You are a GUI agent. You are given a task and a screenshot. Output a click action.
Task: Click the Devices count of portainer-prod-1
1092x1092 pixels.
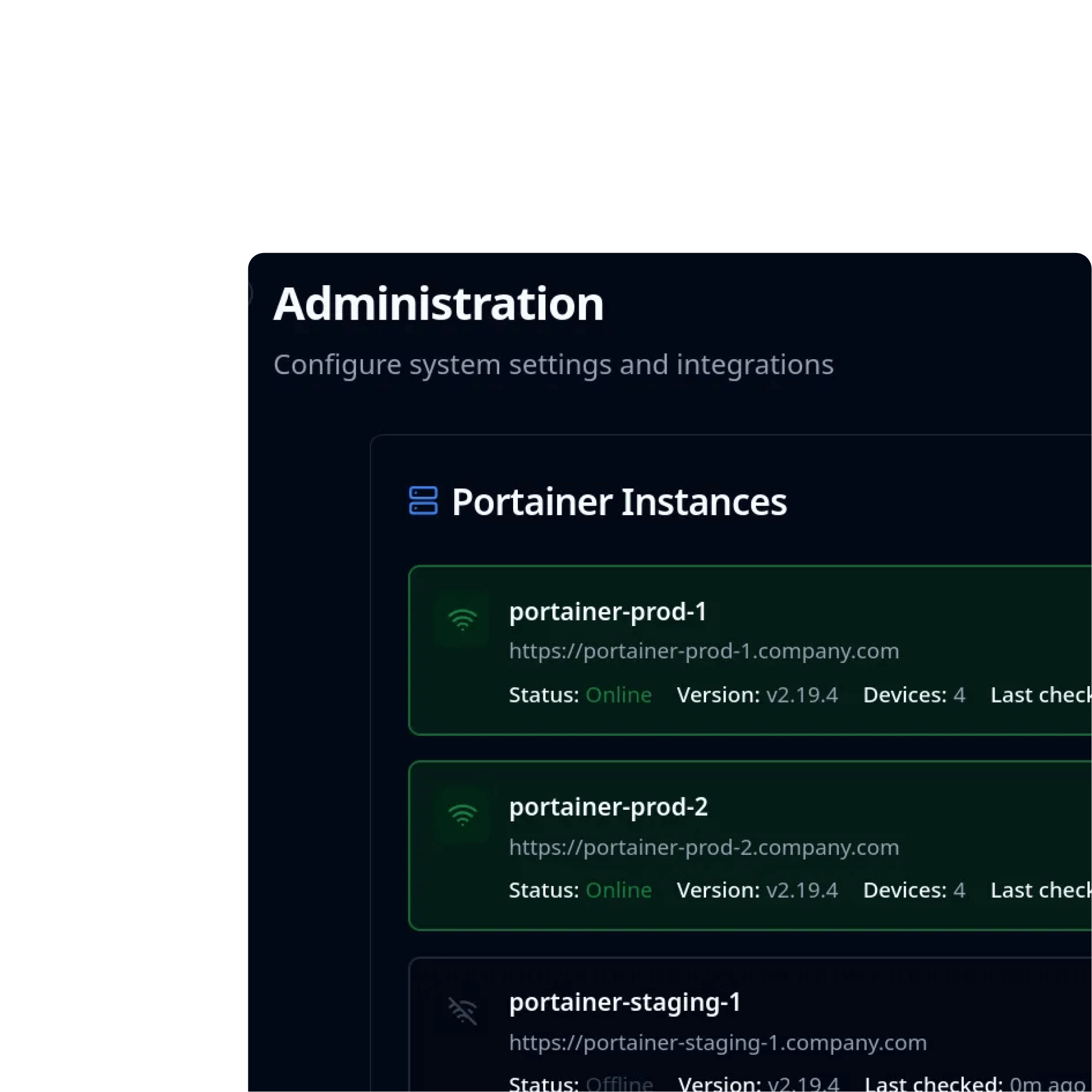(x=959, y=695)
